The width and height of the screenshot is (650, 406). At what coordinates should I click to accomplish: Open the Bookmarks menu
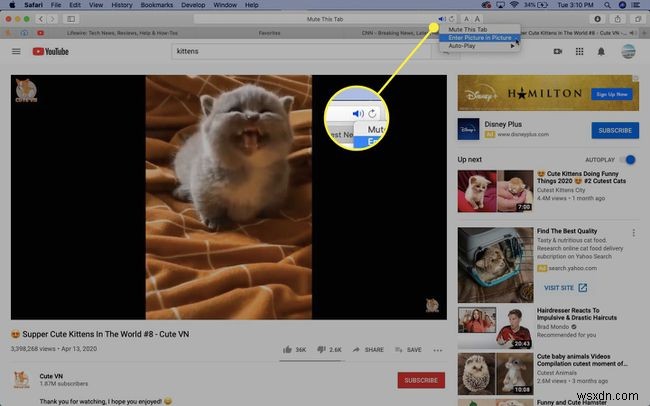[x=157, y=5]
